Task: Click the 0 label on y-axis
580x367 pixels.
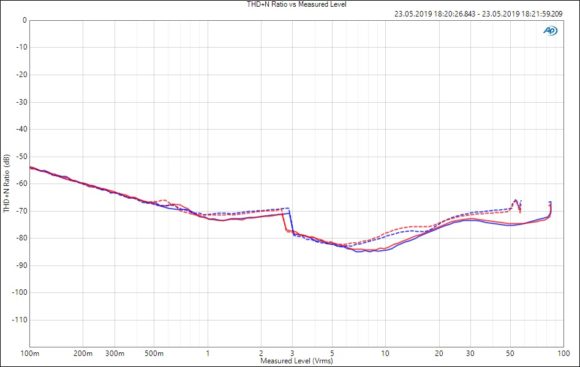Action: pos(24,20)
